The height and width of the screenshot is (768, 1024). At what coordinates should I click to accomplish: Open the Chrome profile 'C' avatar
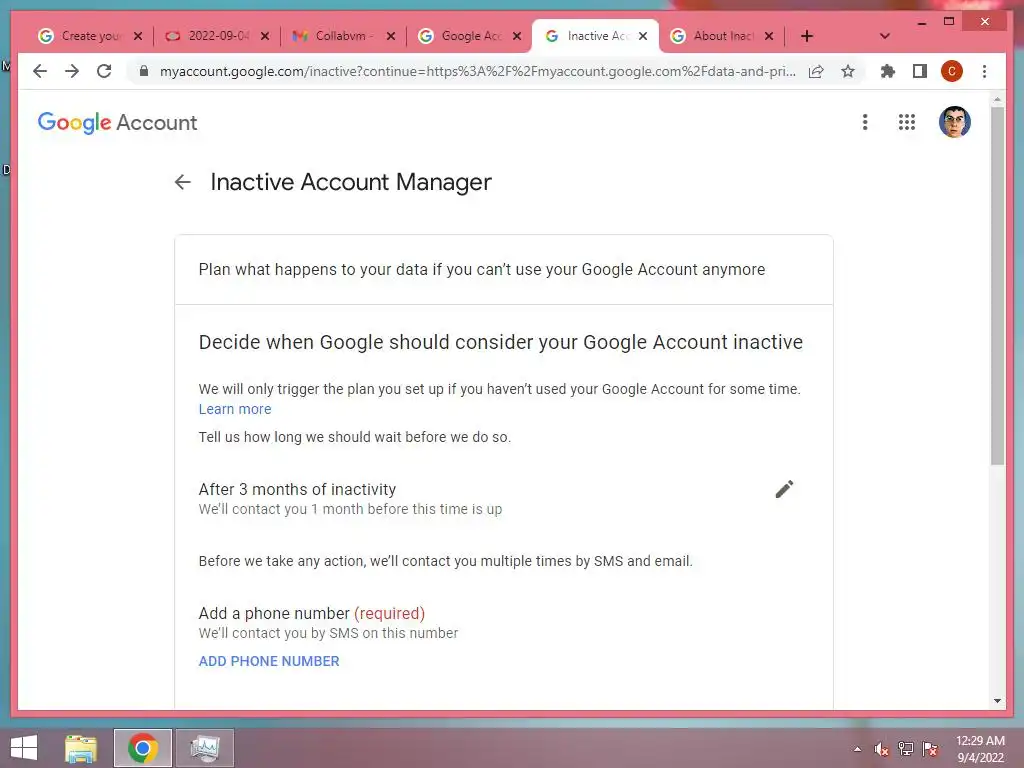pos(952,71)
